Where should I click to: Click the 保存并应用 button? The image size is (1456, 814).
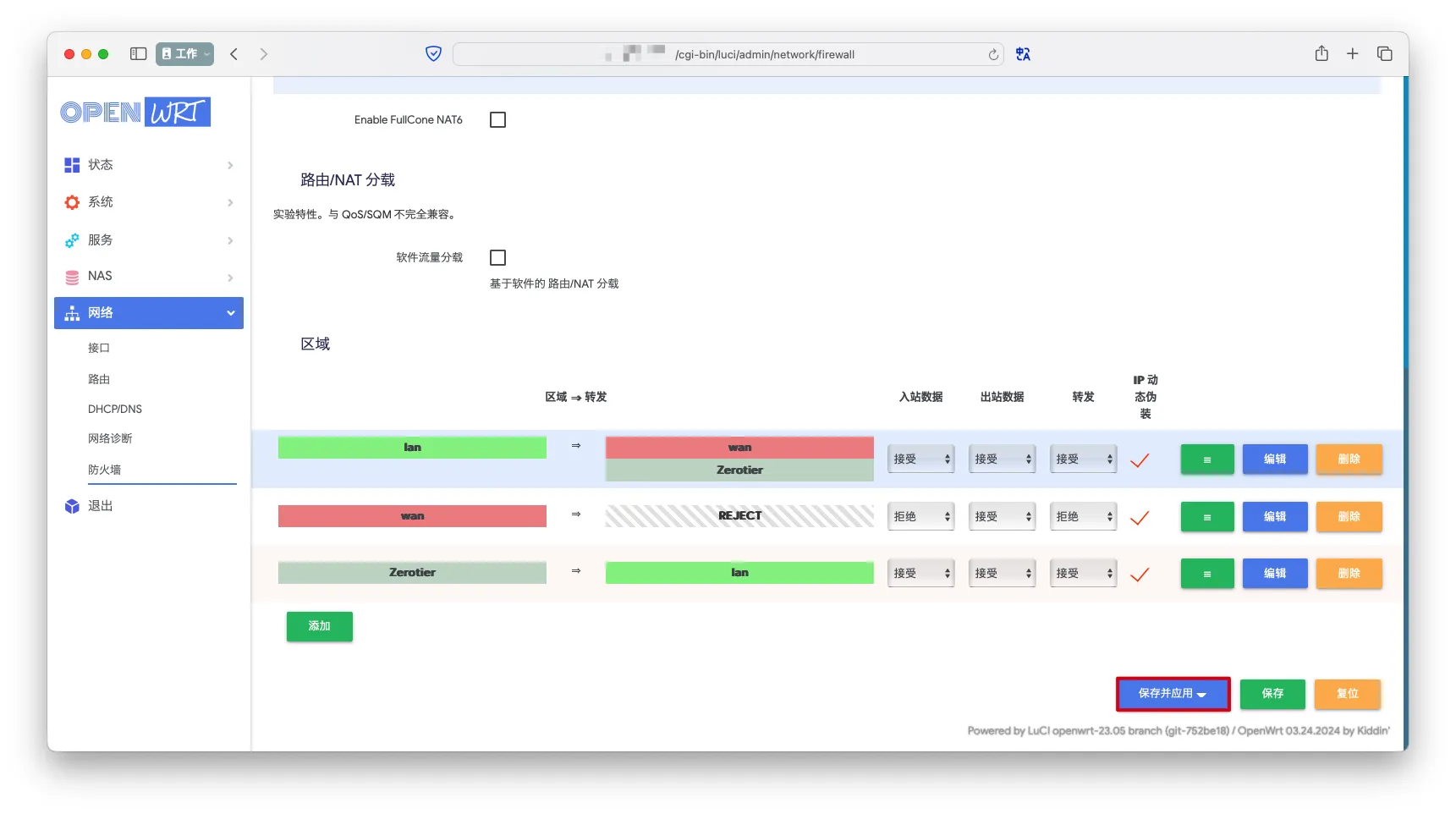coord(1172,694)
